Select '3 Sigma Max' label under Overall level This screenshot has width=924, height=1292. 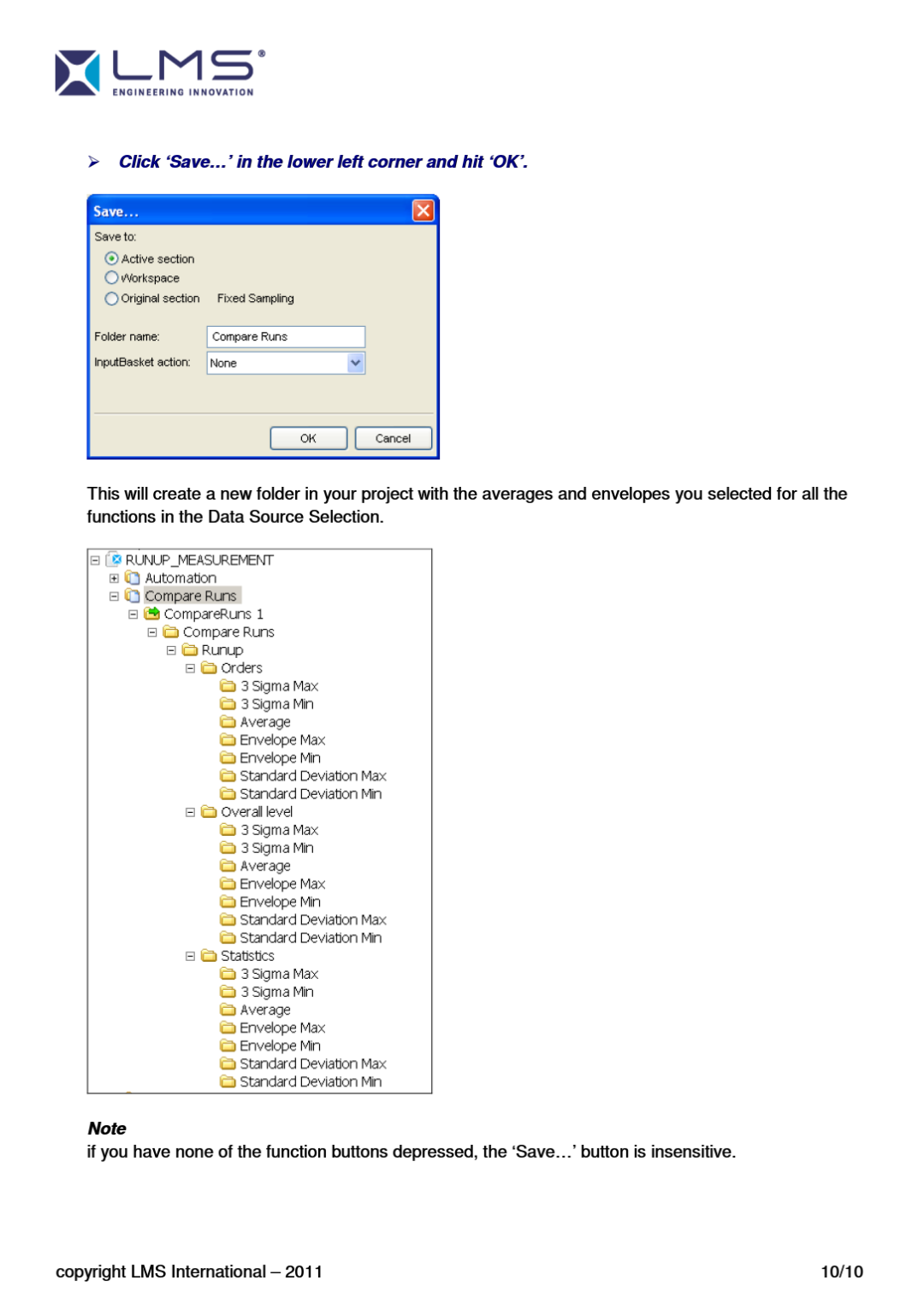click(279, 830)
